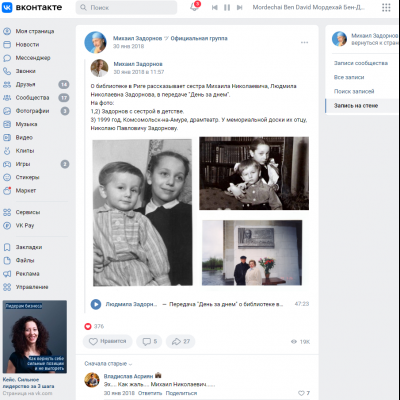
Task: Click the Игры gamepad icon
Action: pos(7,164)
